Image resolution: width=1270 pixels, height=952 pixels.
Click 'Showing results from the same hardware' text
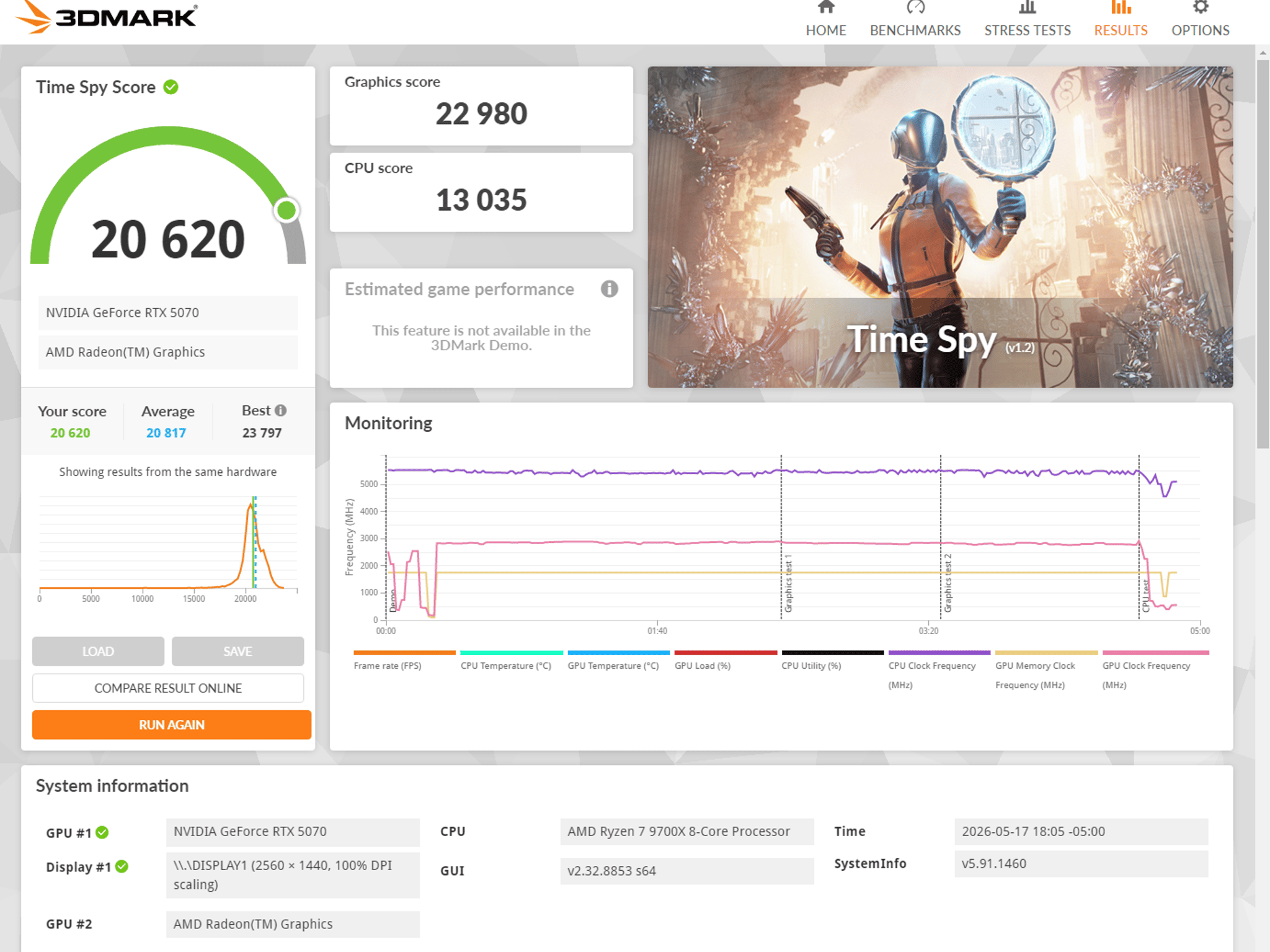click(x=168, y=472)
